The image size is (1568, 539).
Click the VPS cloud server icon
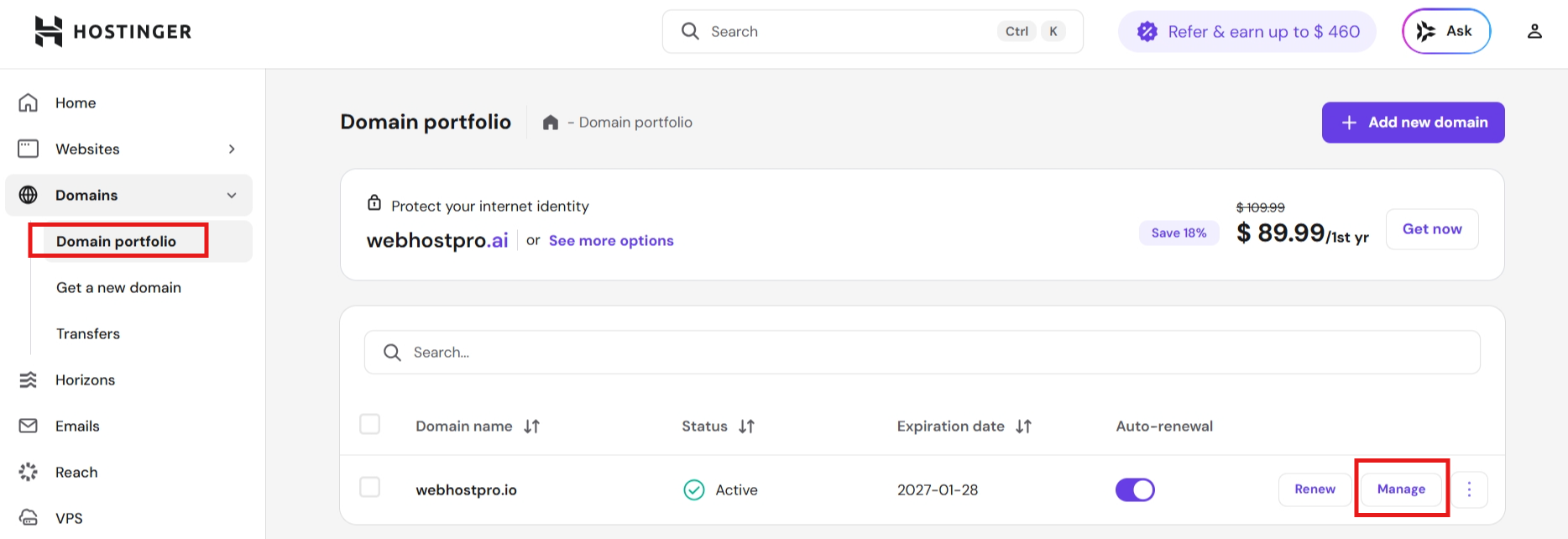[28, 518]
